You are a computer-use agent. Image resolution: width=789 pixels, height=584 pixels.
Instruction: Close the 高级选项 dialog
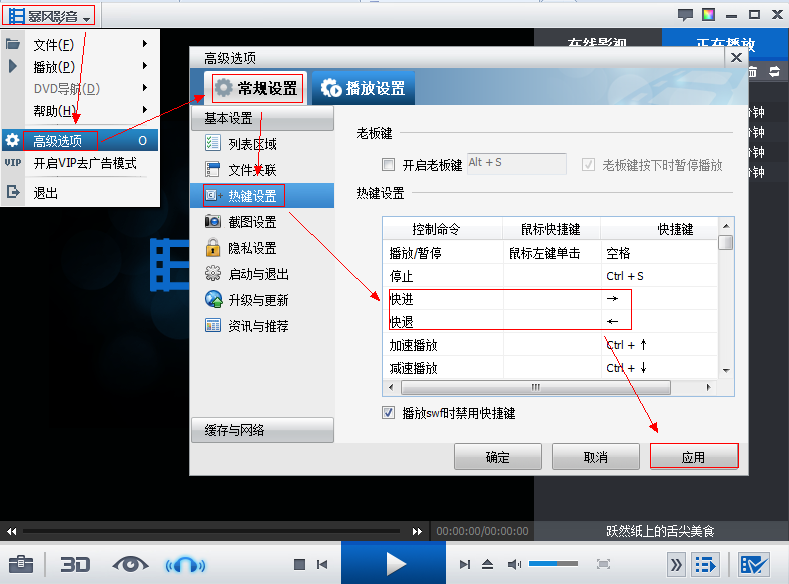click(x=736, y=57)
